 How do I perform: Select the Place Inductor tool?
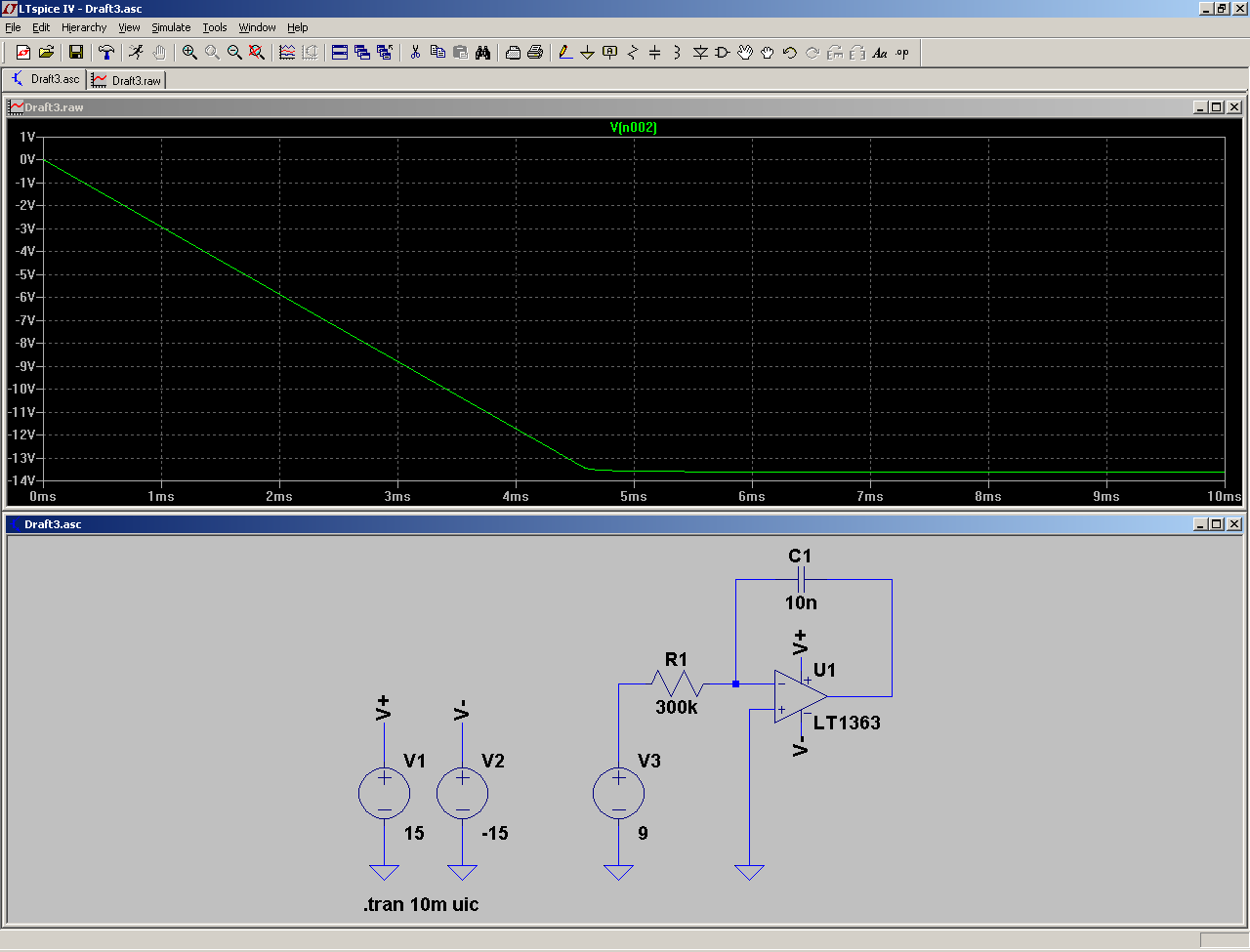(x=678, y=53)
